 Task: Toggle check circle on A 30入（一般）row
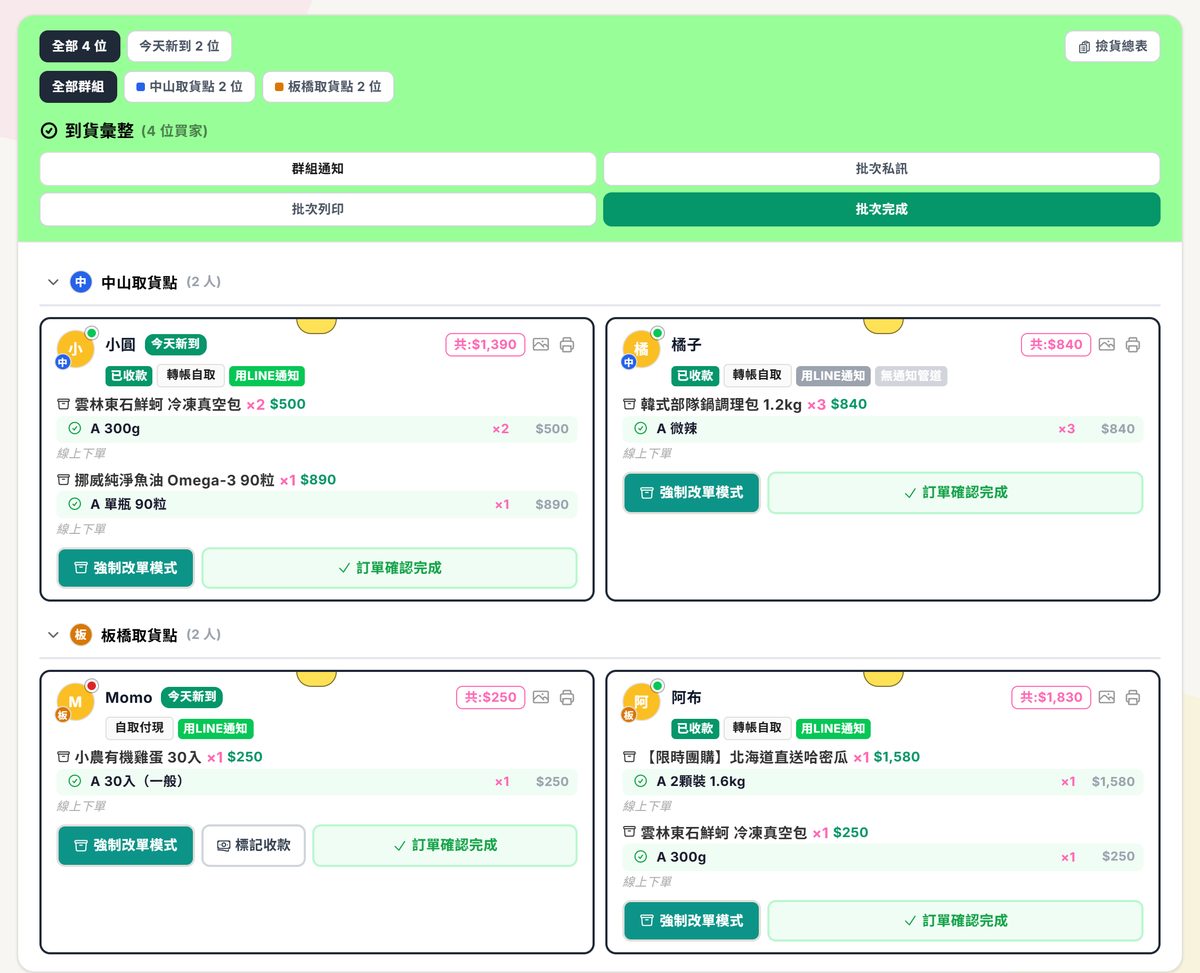75,781
